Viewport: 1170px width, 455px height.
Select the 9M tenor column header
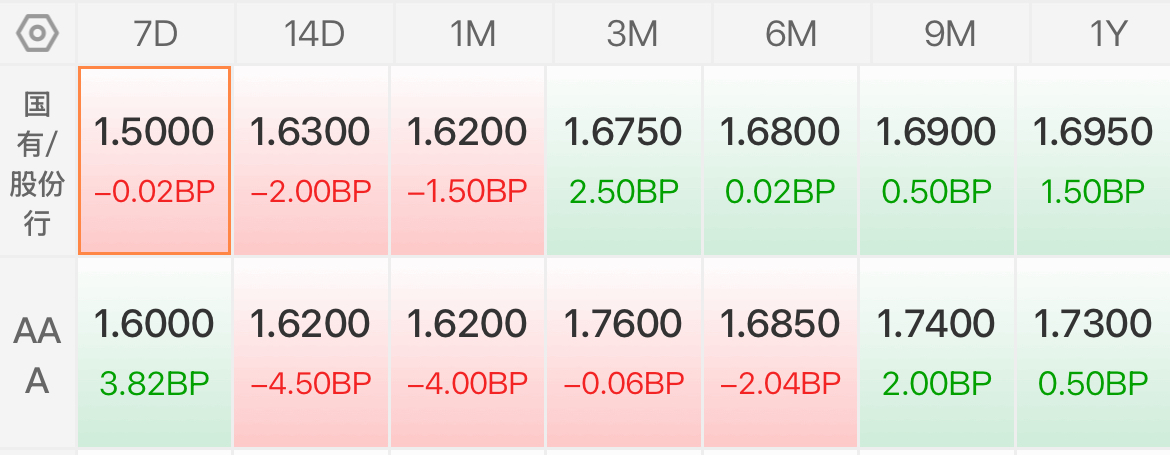[x=950, y=34]
